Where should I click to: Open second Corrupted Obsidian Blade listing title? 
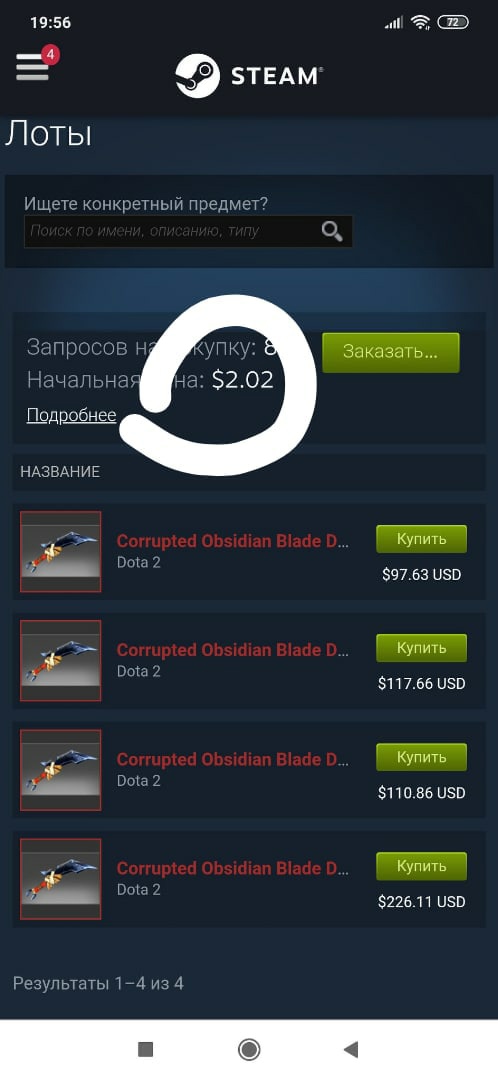point(233,650)
